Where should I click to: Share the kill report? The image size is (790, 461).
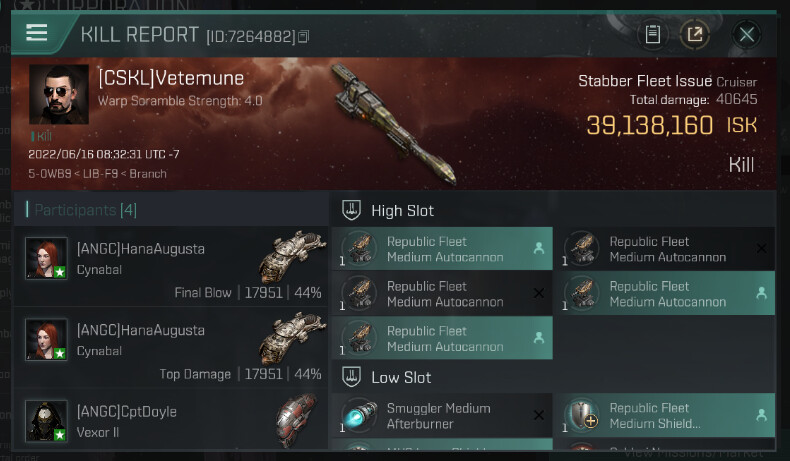point(695,35)
